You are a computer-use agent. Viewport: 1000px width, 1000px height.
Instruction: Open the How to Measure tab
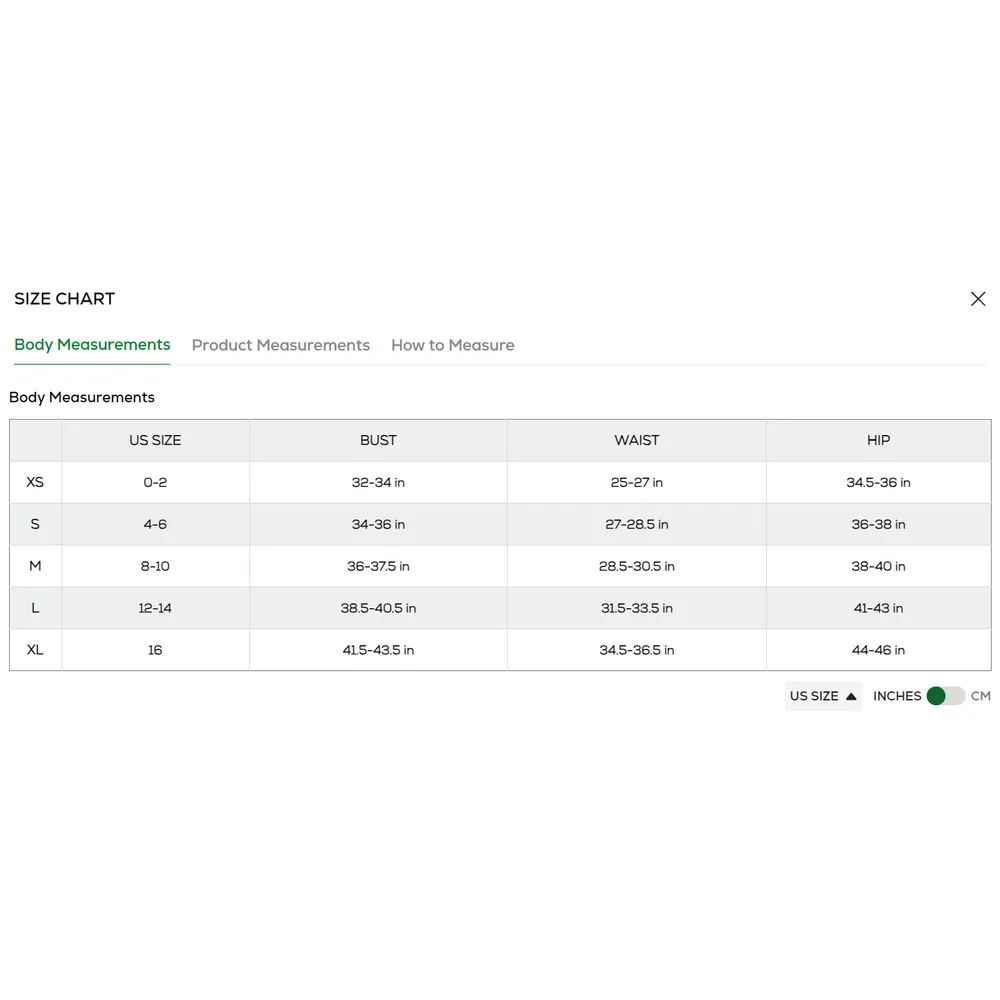pyautogui.click(x=453, y=345)
